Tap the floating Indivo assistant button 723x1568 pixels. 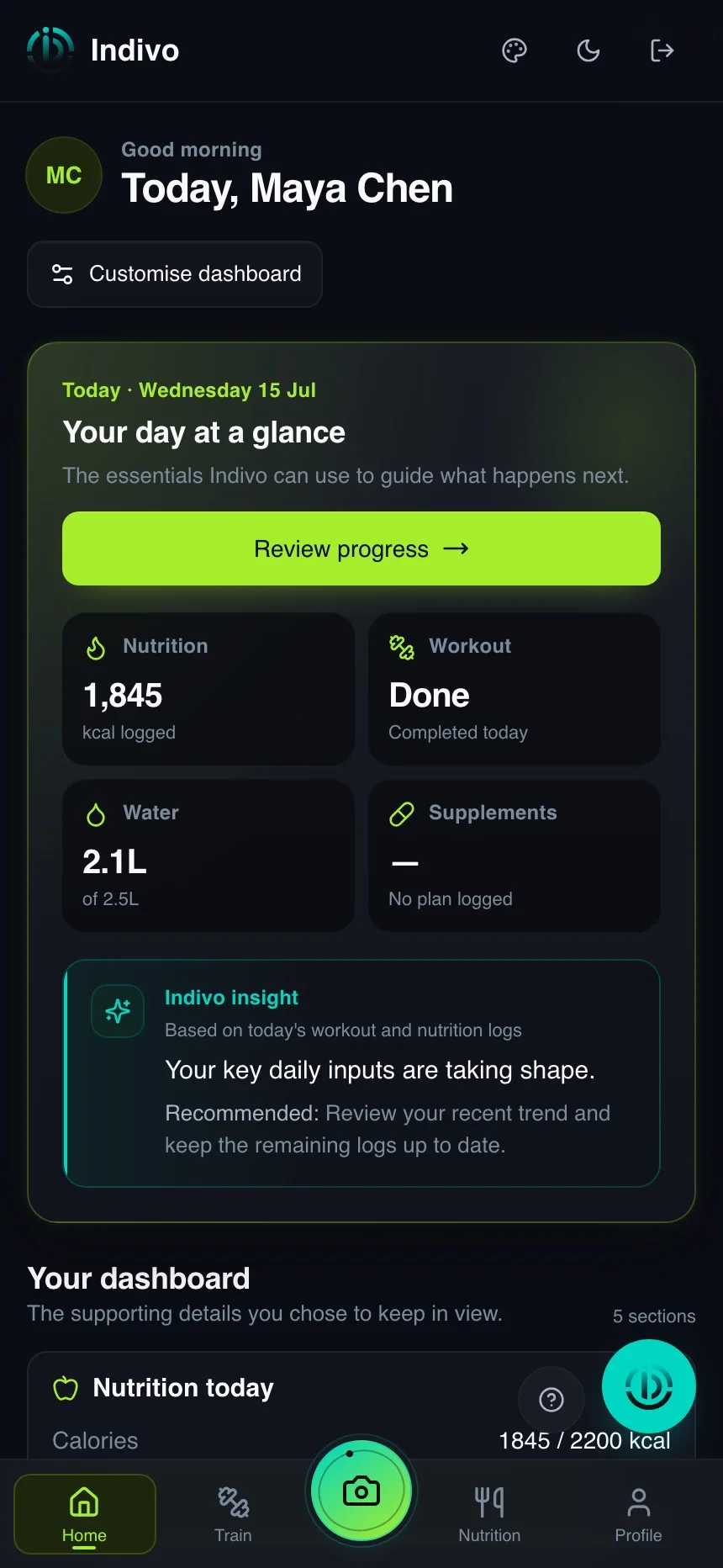[x=649, y=1386]
